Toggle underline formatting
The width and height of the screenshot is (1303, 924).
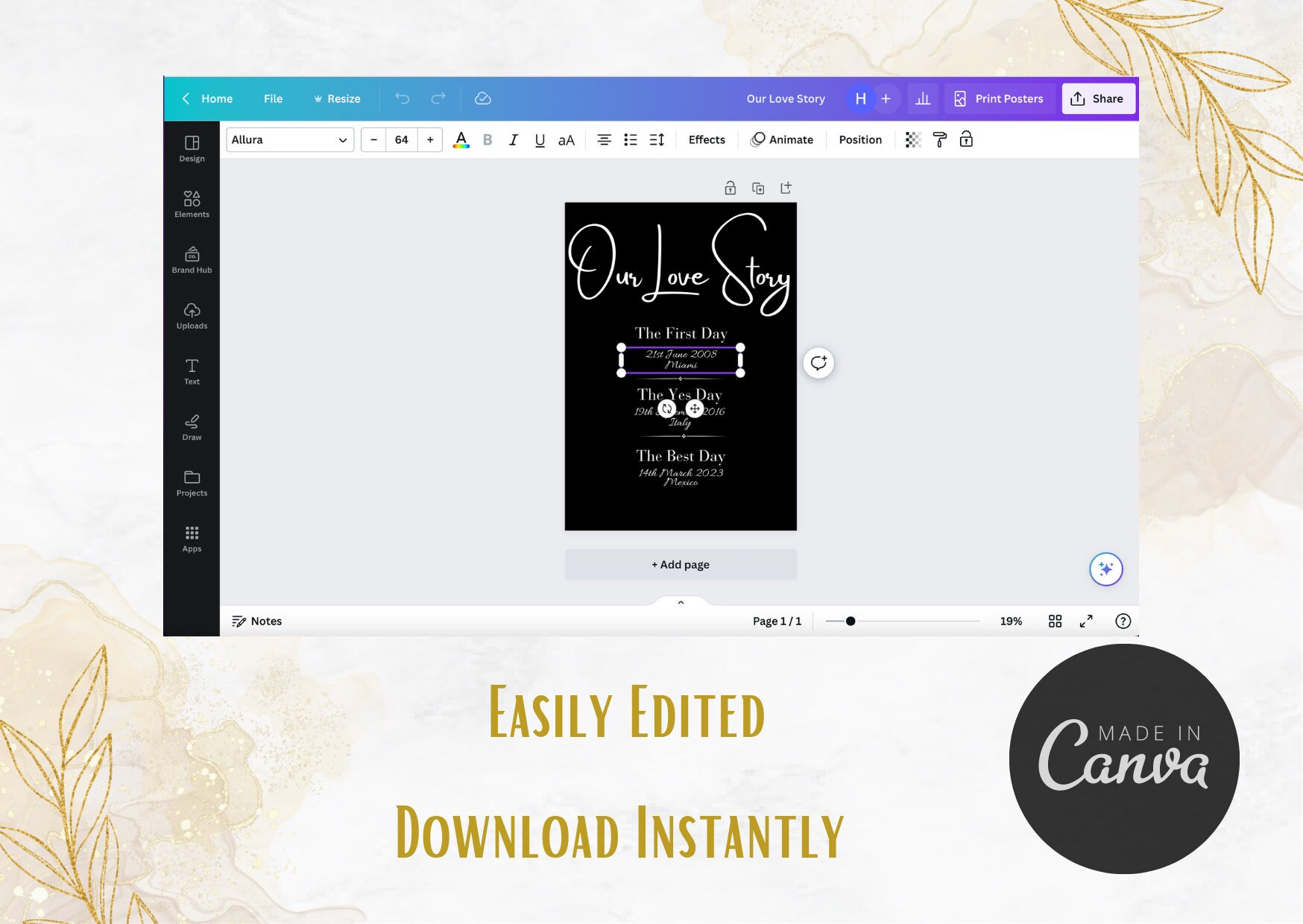click(x=540, y=139)
